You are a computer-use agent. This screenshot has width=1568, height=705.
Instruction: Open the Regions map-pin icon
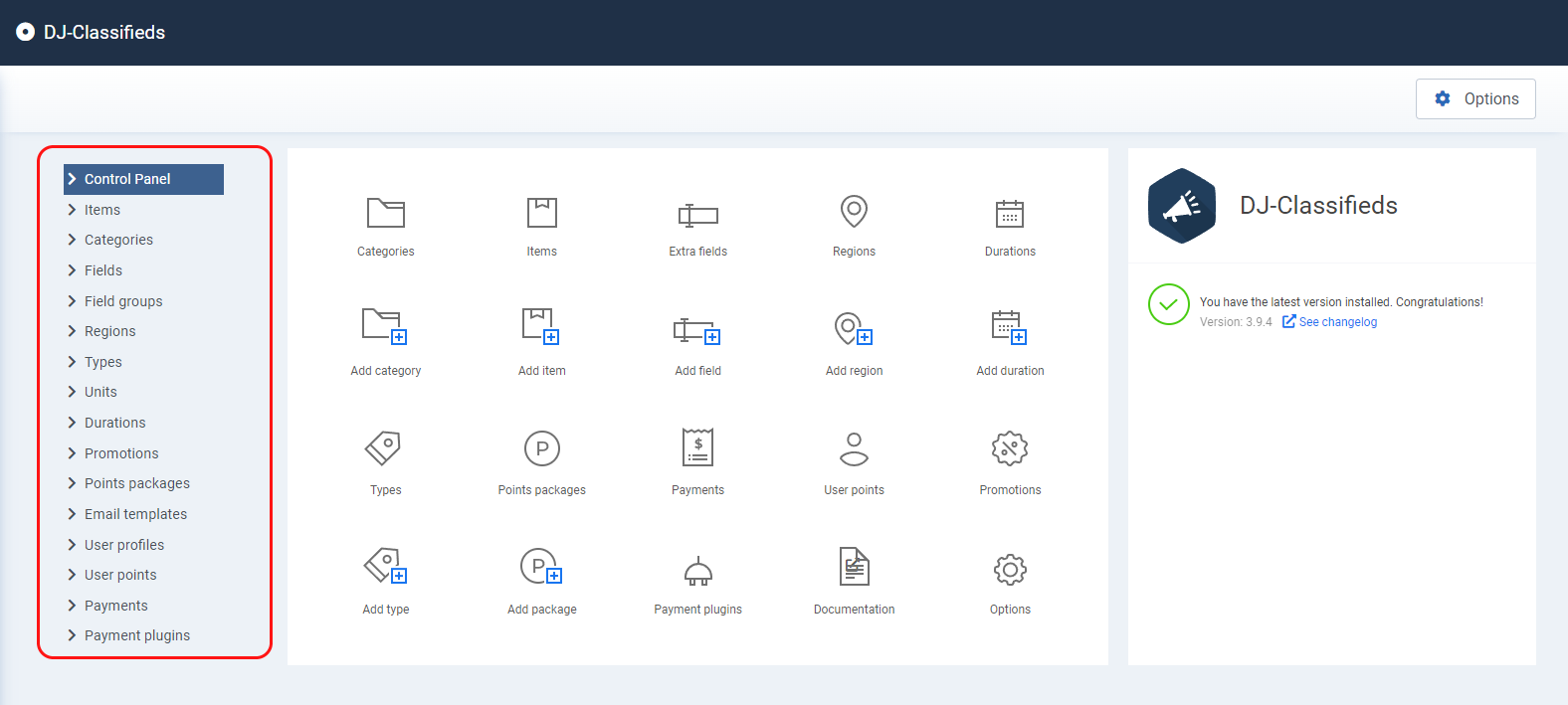(x=855, y=212)
